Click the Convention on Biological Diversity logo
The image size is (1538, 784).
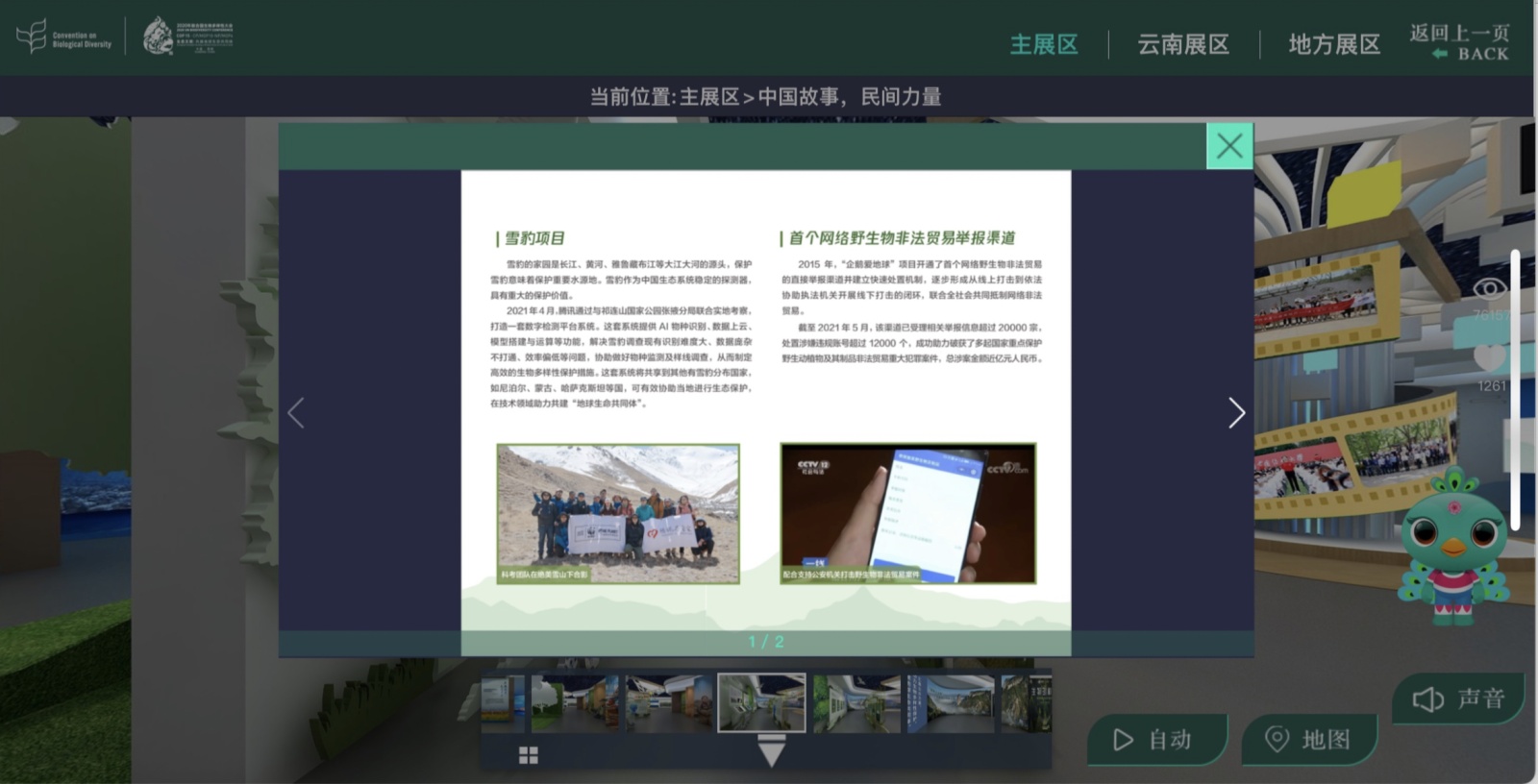coord(64,37)
